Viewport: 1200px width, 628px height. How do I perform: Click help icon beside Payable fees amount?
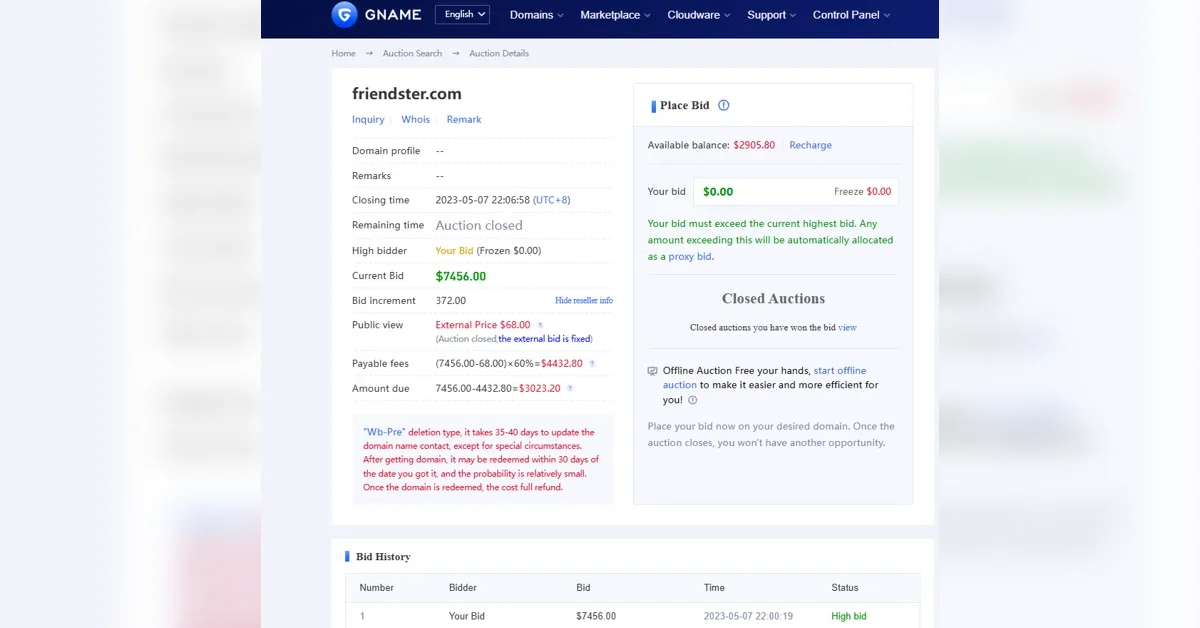[592, 364]
